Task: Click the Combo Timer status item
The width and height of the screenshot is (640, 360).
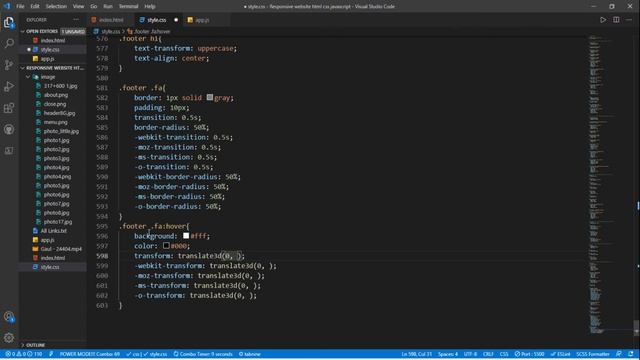Action: click(203, 354)
